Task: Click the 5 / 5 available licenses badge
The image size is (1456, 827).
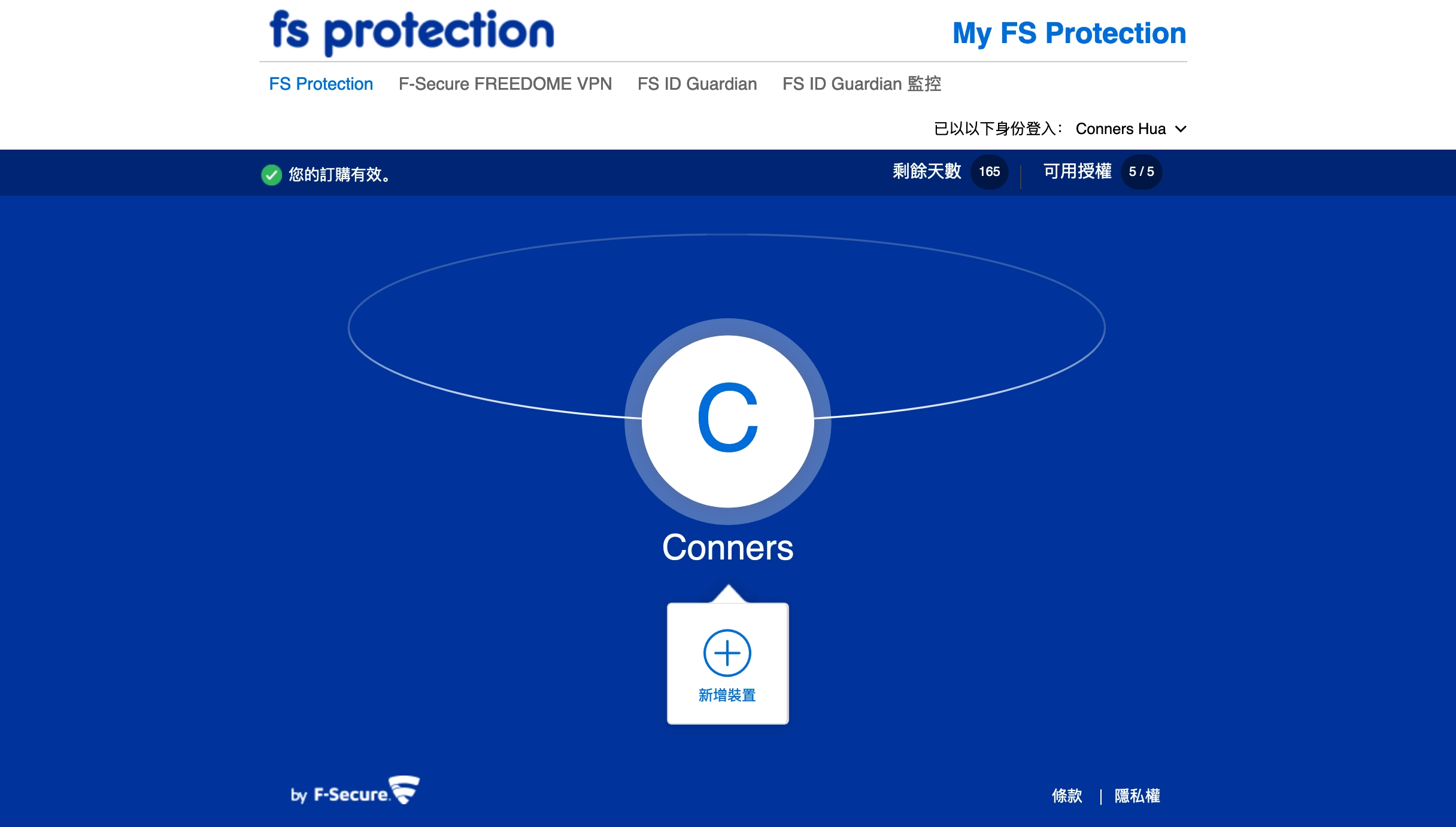Action: coord(1141,172)
